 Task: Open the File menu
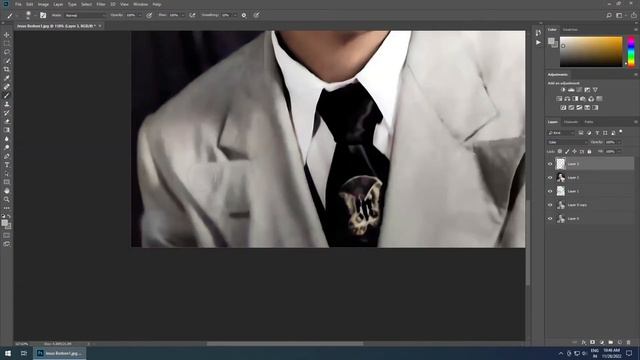tap(18, 4)
